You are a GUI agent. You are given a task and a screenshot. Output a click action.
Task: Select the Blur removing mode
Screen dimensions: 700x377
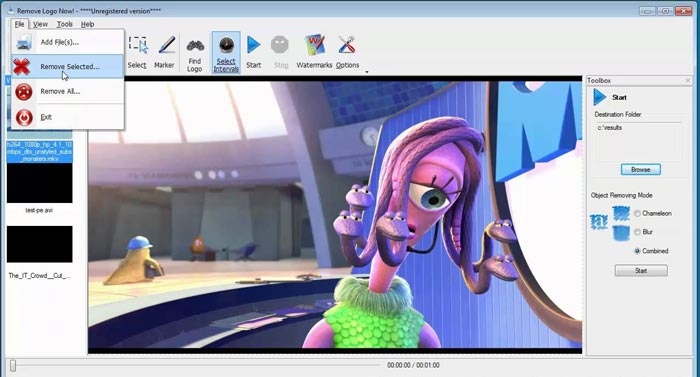pos(638,232)
